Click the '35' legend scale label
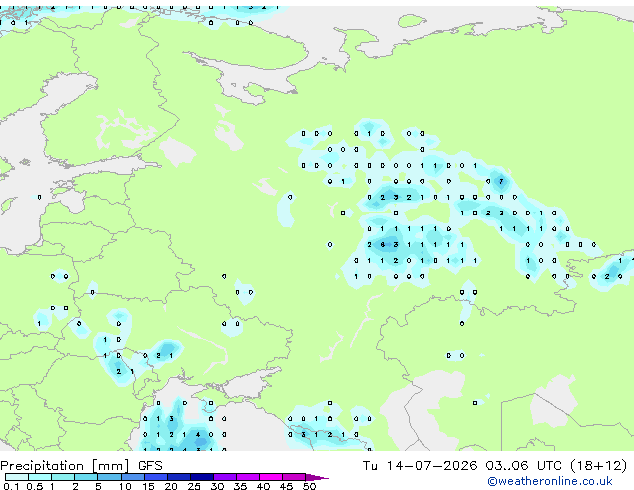The image size is (634, 490). click(x=240, y=486)
